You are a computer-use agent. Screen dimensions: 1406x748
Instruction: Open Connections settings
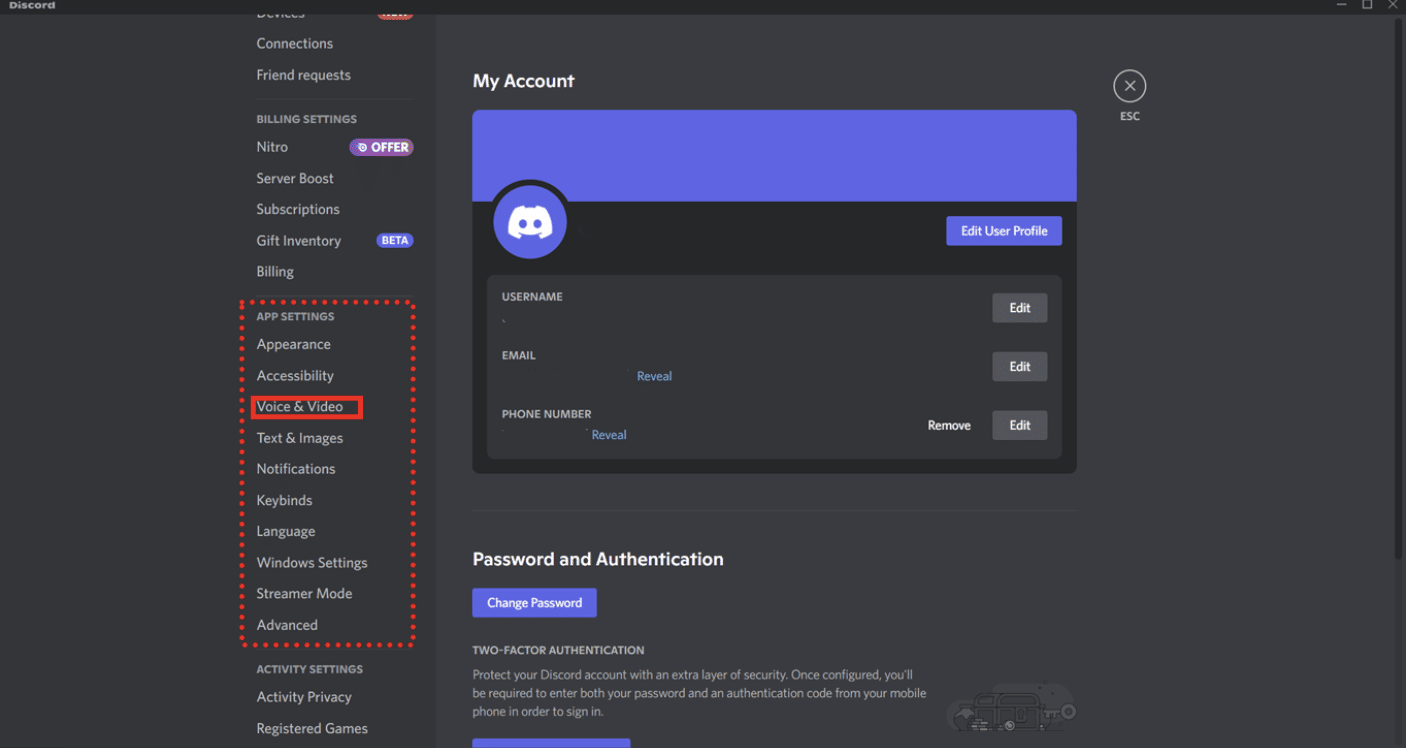point(295,44)
